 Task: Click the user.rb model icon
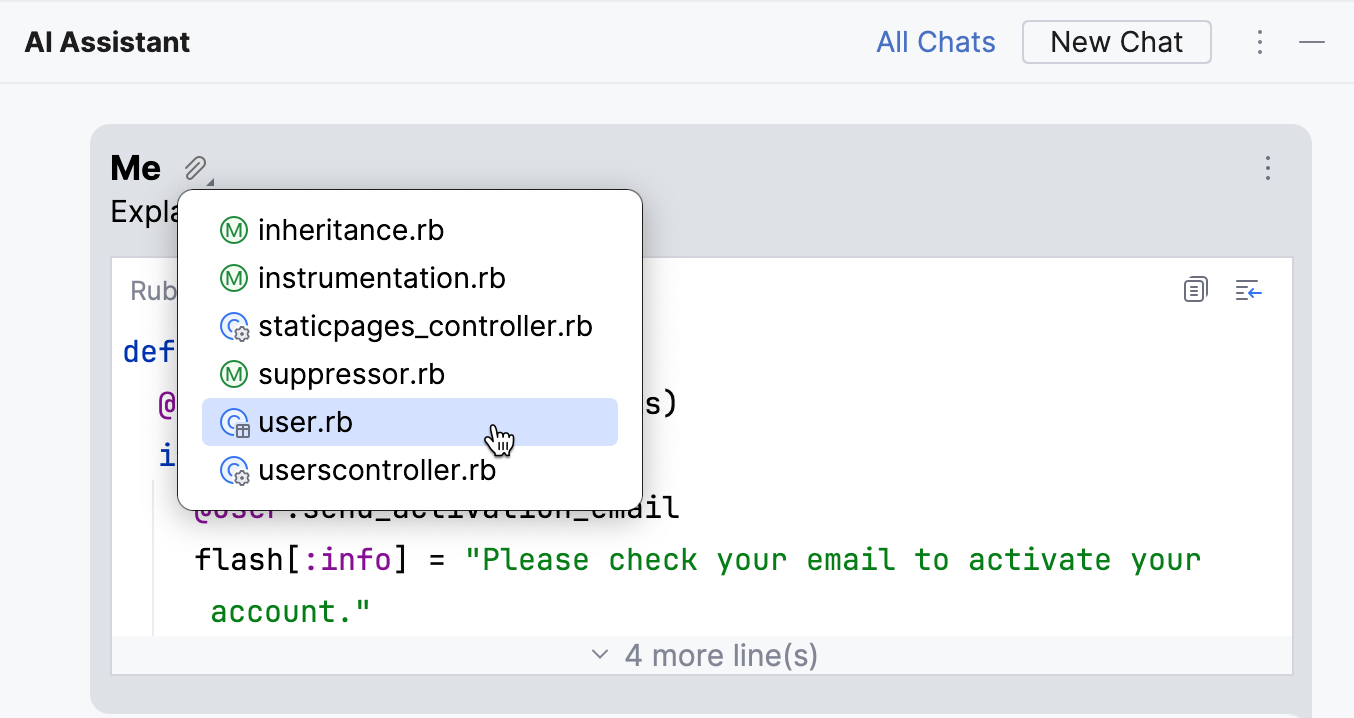[234, 423]
